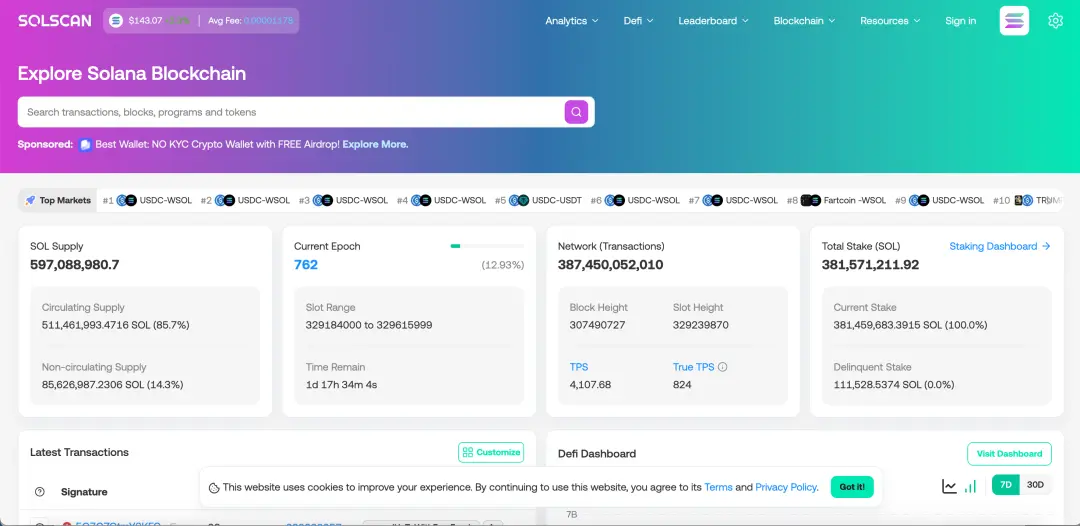
Task: Show the True TPS info icon
Action: pyautogui.click(x=723, y=367)
